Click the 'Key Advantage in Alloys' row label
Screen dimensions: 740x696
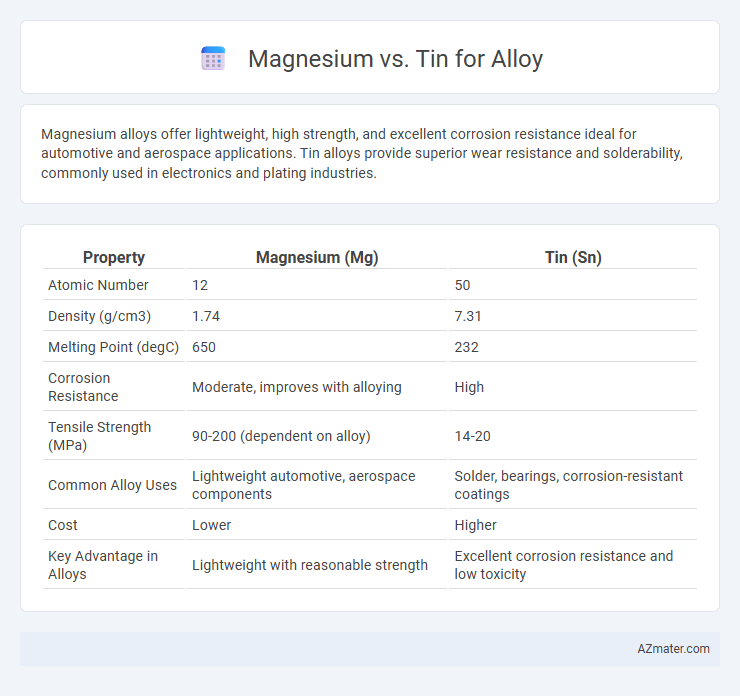click(103, 565)
